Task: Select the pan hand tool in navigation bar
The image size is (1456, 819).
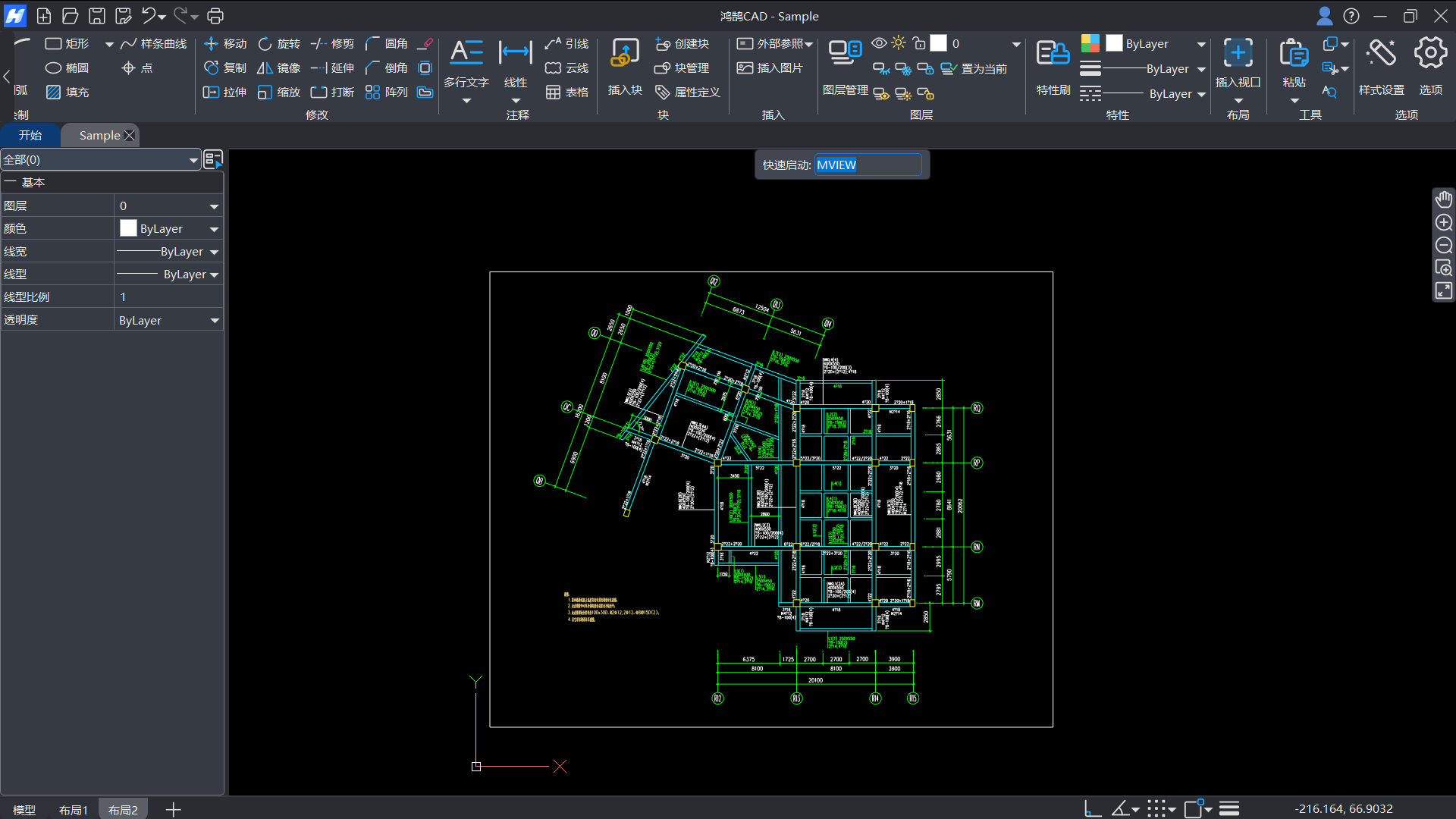Action: [x=1443, y=199]
